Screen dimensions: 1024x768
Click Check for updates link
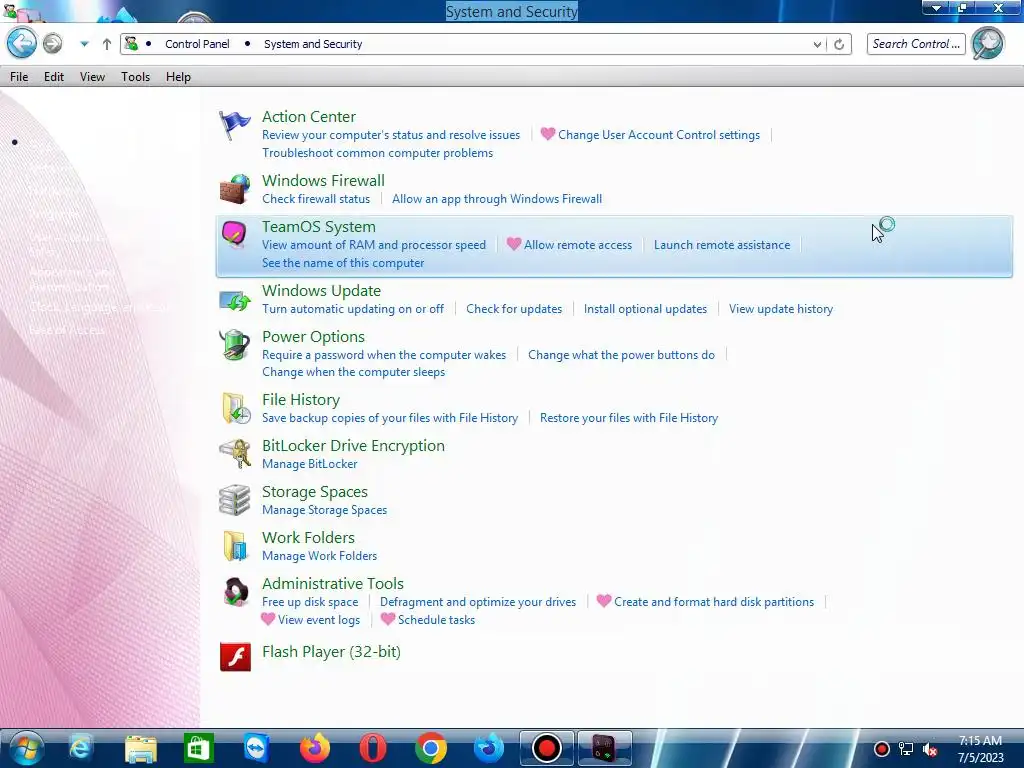tap(514, 309)
